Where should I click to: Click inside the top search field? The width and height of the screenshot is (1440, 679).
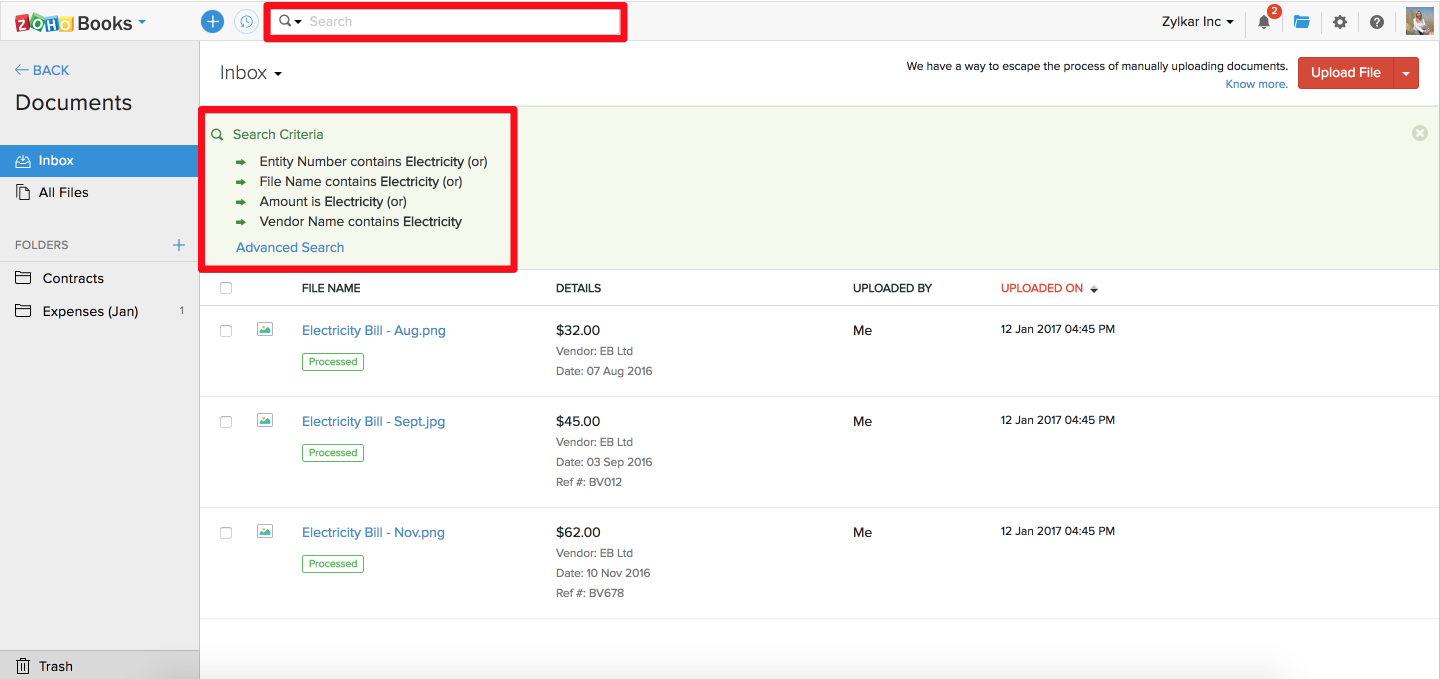[x=445, y=21]
